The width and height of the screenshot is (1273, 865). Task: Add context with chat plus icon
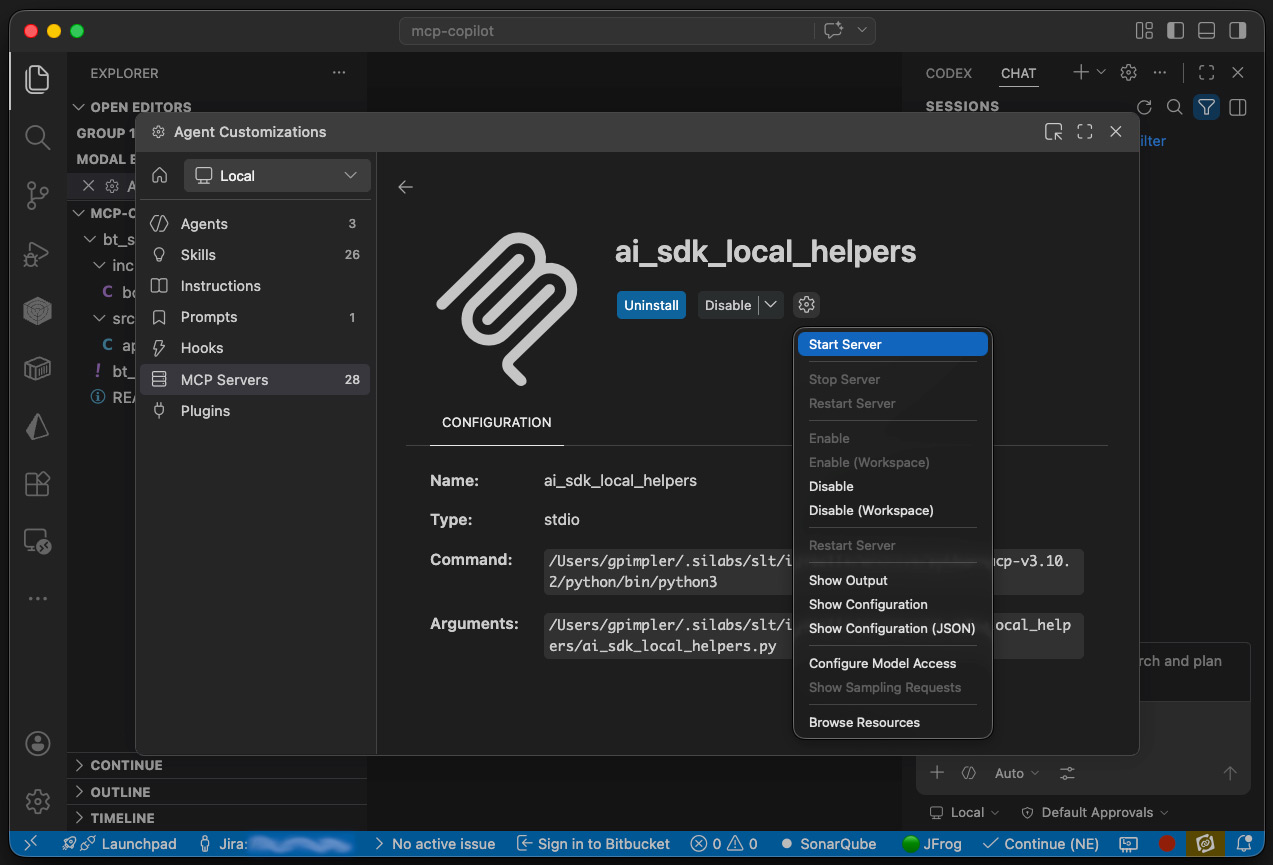click(x=937, y=773)
